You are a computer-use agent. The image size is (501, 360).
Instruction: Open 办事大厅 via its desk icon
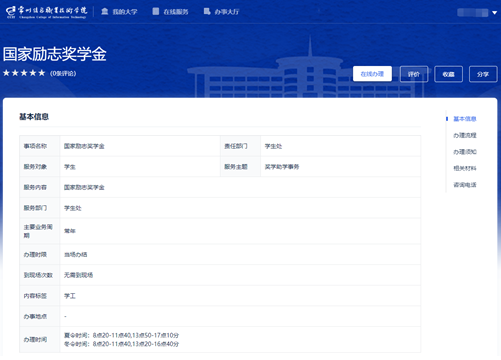(x=207, y=12)
